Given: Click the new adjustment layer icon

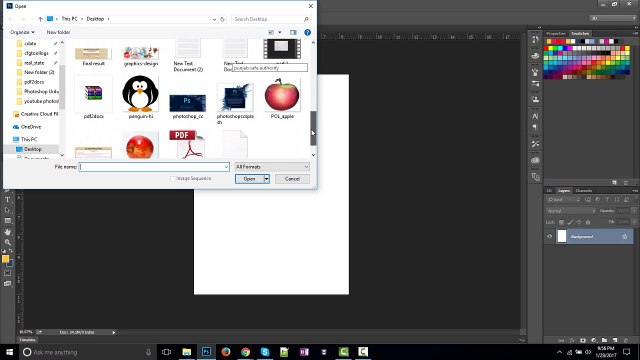Looking at the screenshot, I should pyautogui.click(x=593, y=340).
